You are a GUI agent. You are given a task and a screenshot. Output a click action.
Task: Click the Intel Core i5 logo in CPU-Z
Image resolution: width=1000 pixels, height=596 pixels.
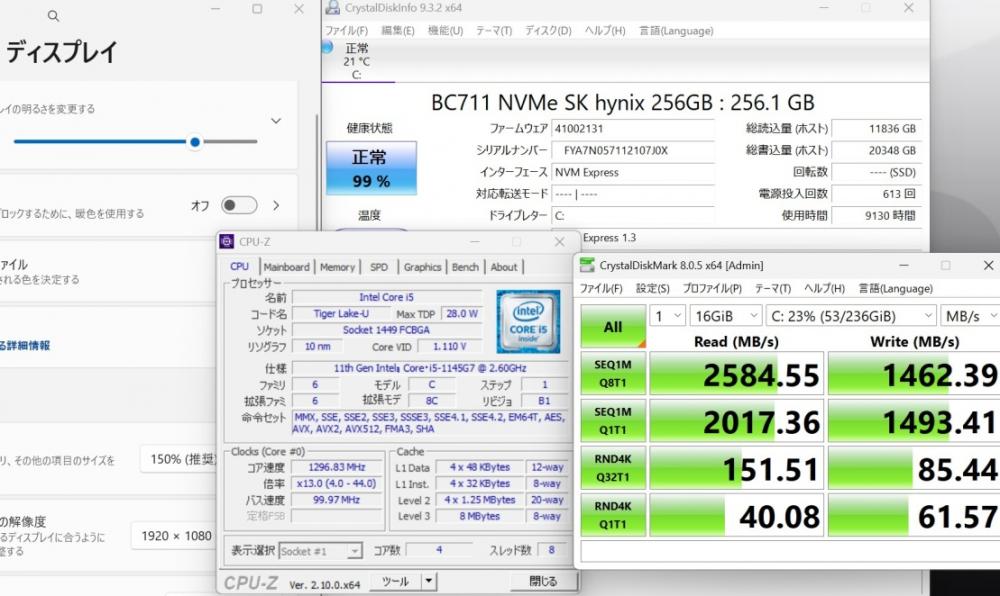pyautogui.click(x=528, y=321)
